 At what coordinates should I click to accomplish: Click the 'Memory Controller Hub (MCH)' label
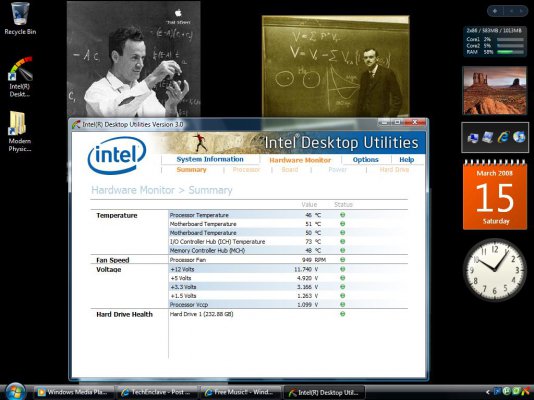point(207,251)
